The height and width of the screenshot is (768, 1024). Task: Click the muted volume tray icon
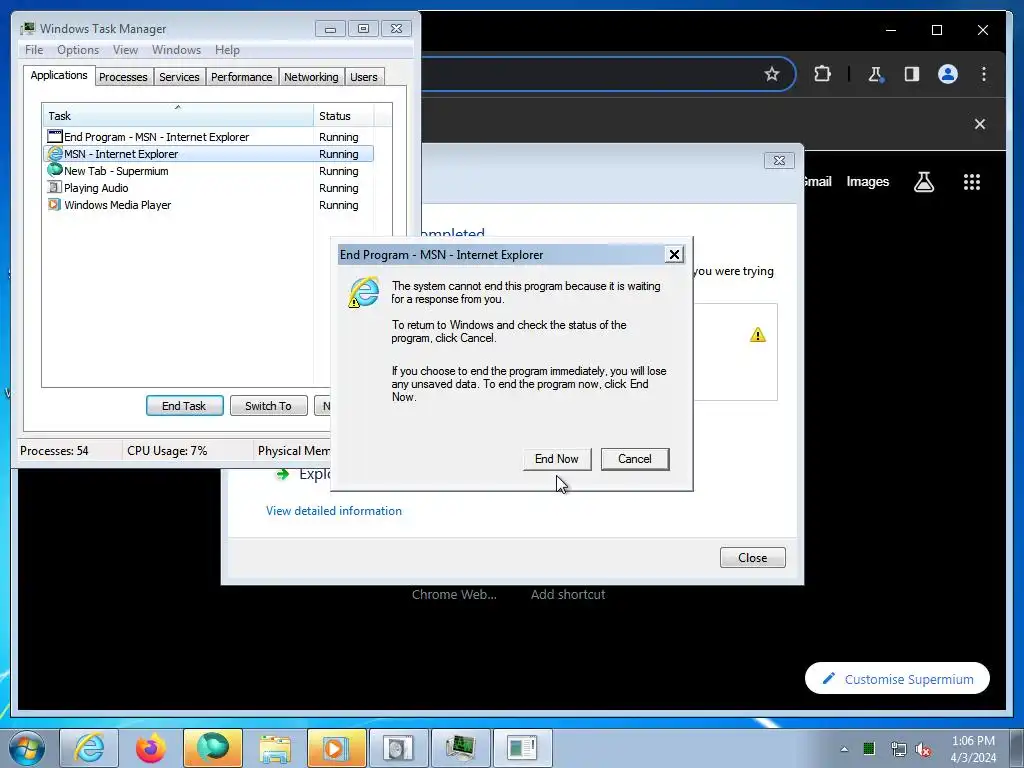coord(923,749)
